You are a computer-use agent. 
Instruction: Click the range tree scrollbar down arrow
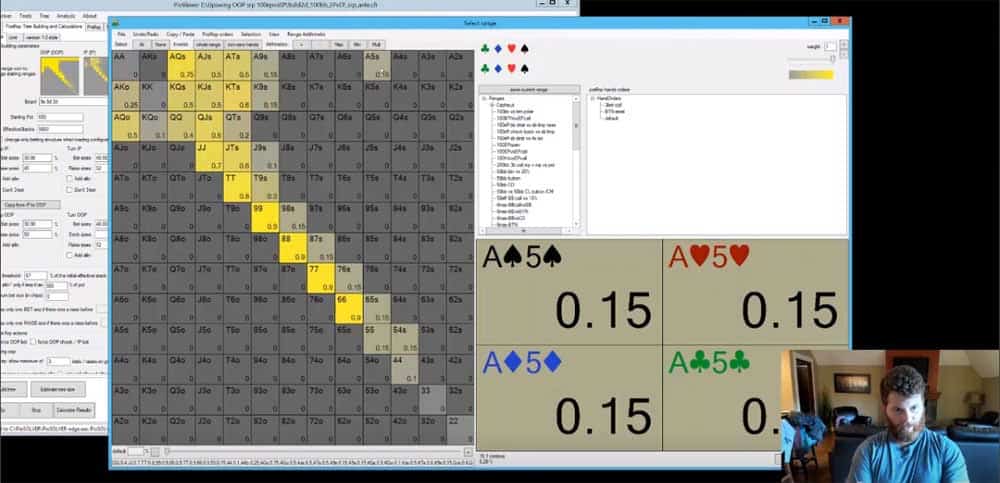[x=577, y=224]
